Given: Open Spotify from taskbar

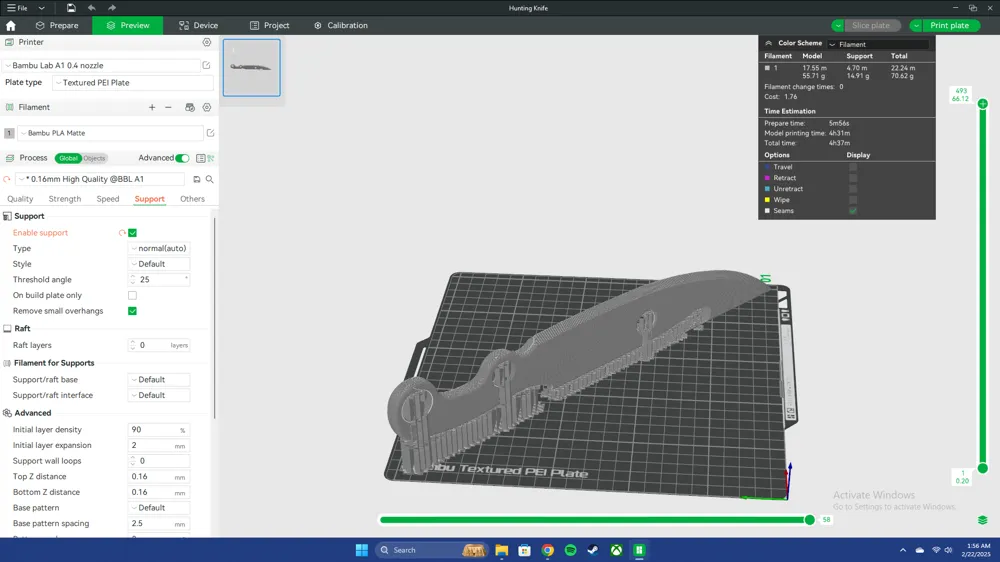Looking at the screenshot, I should click(x=570, y=550).
